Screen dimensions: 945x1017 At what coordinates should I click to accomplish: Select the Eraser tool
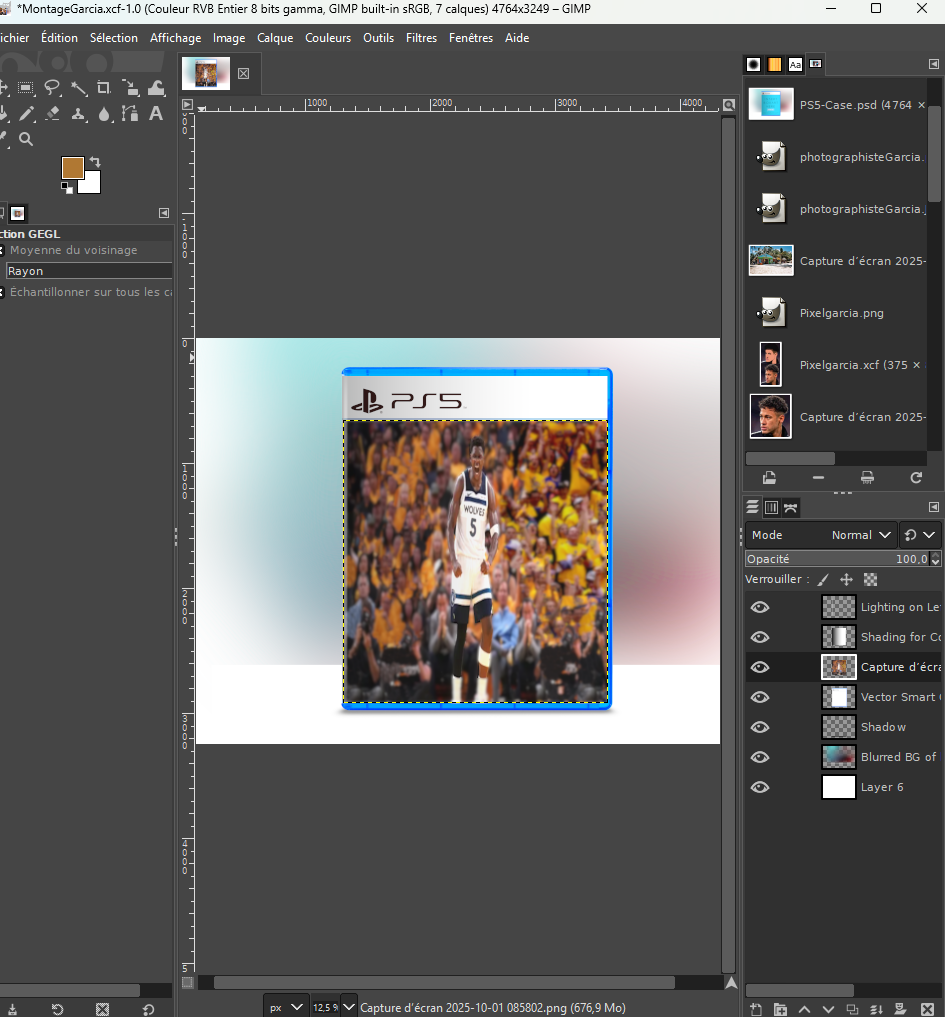point(53,114)
